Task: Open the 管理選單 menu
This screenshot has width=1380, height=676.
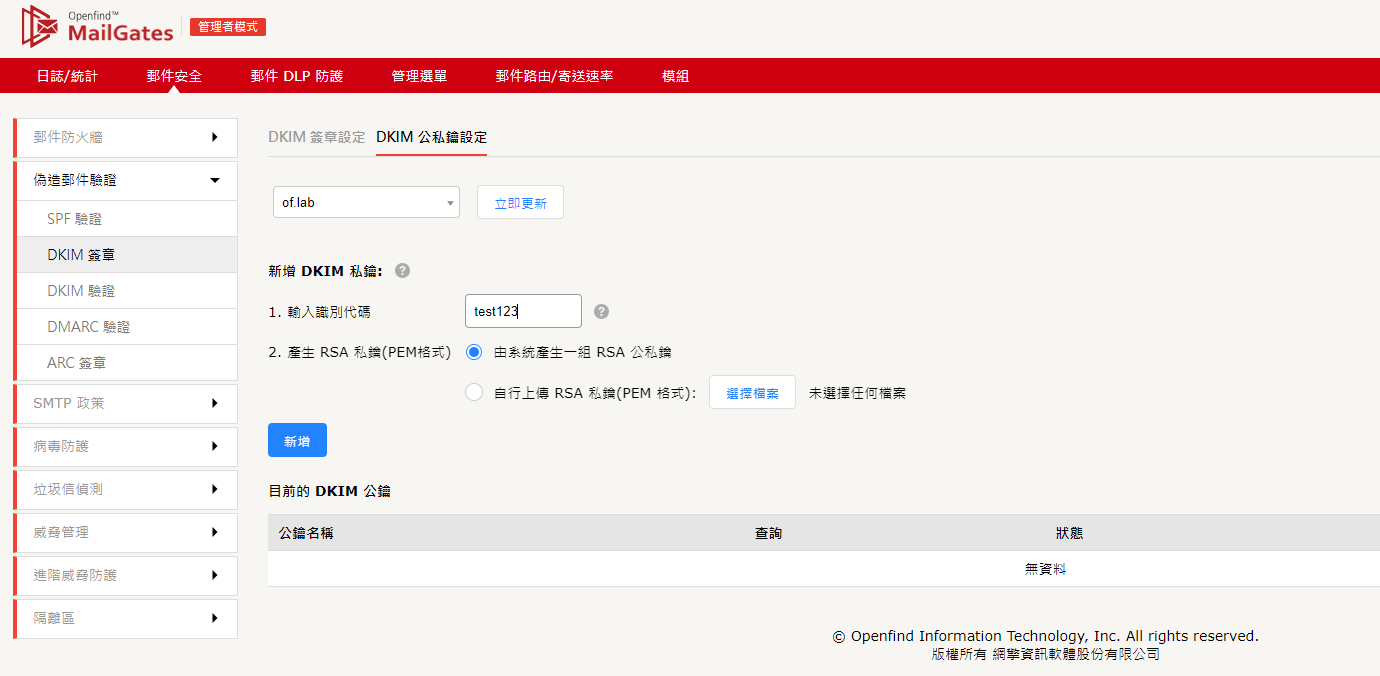Action: point(419,75)
